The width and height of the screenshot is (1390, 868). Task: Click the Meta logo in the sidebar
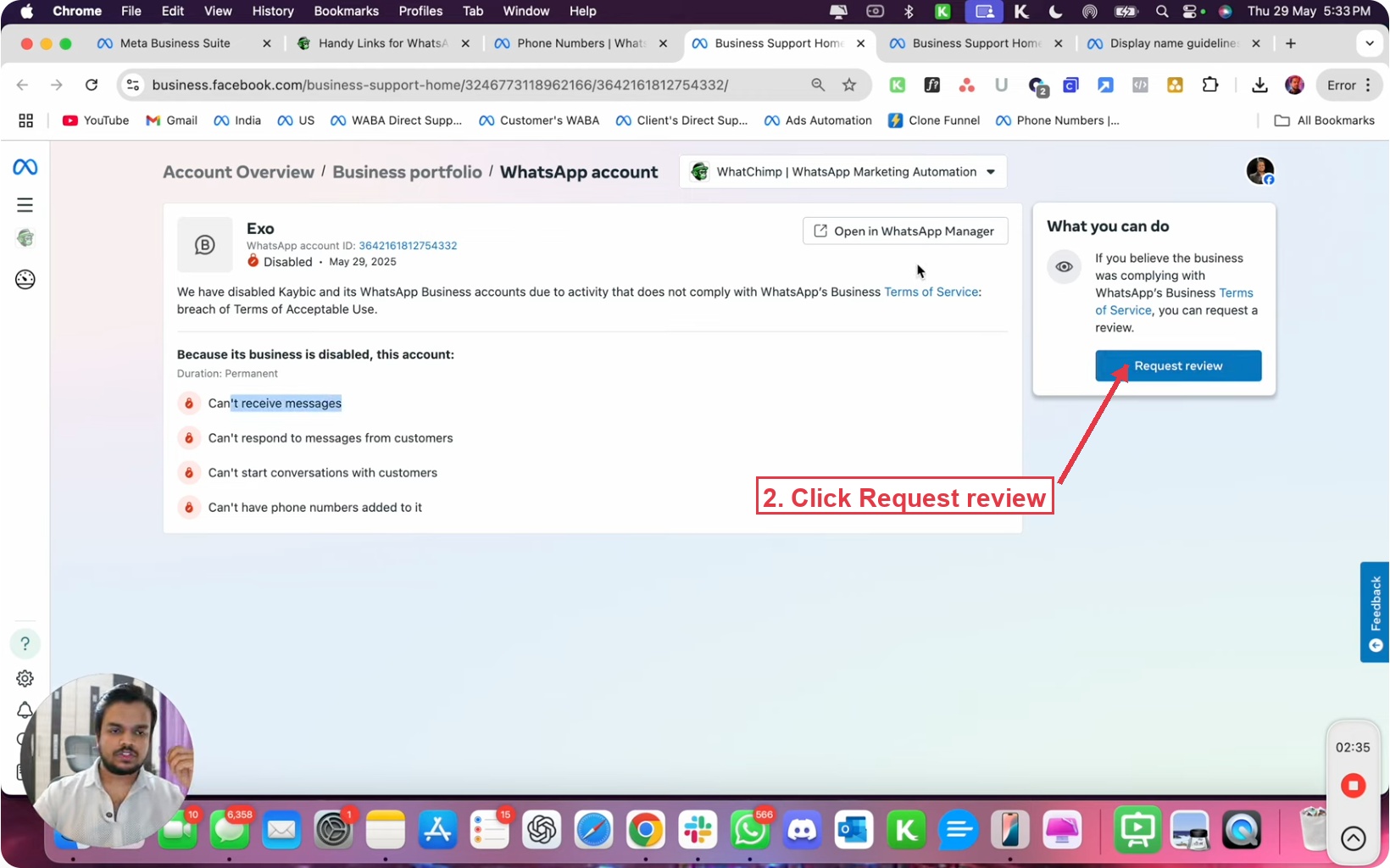25,167
